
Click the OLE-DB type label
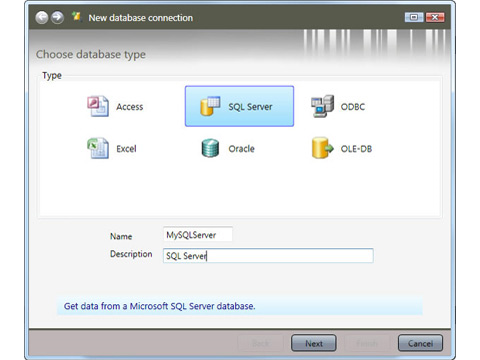356,149
